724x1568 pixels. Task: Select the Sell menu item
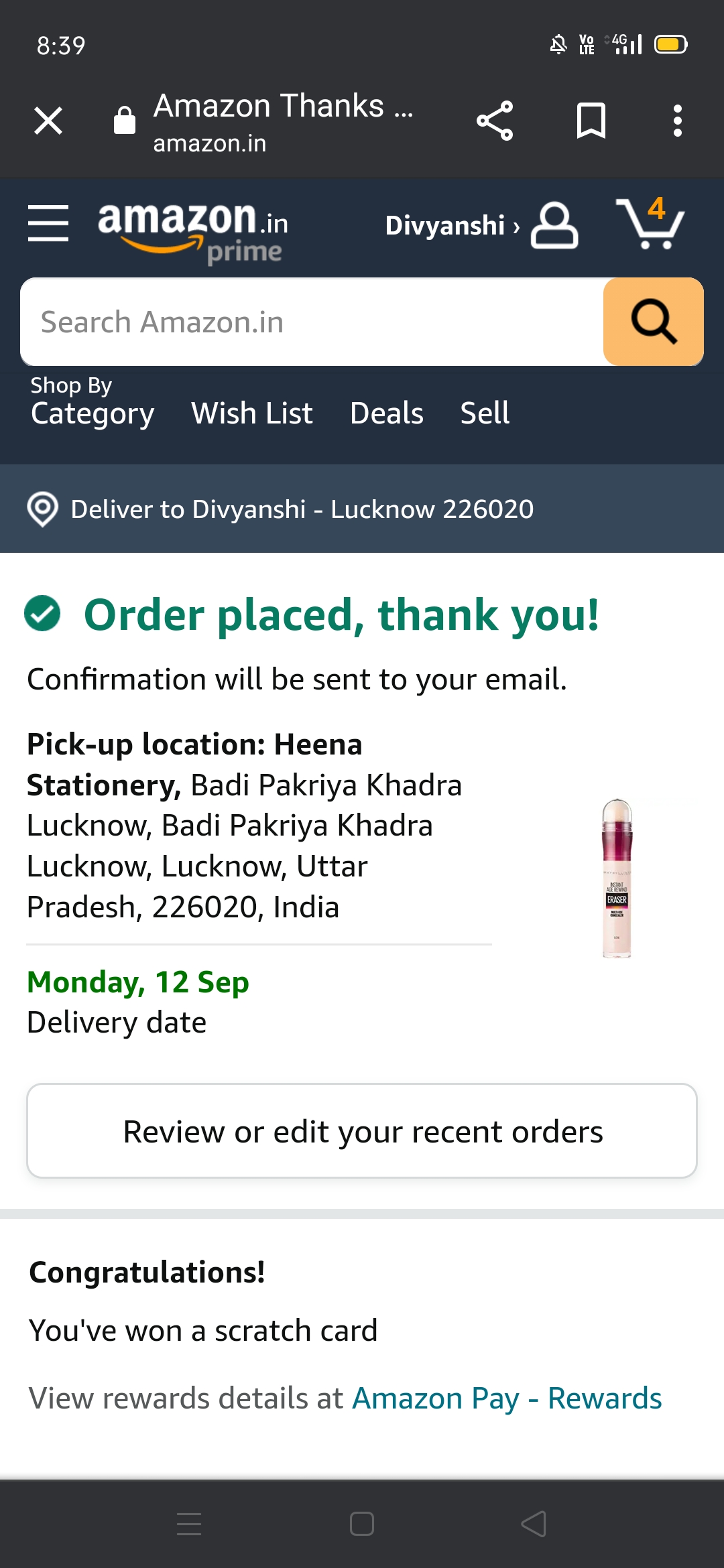tap(485, 413)
